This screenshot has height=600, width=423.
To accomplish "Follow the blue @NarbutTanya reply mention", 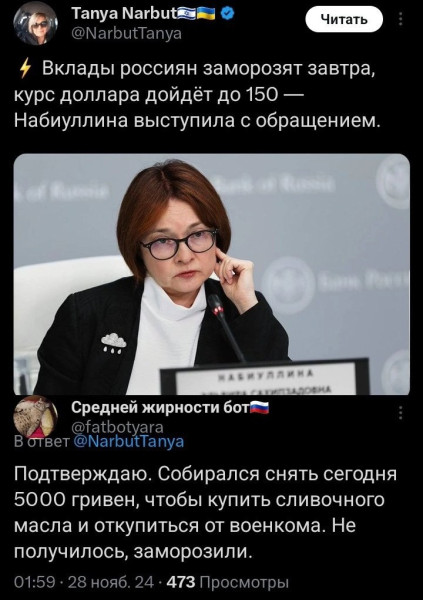I will [x=128, y=441].
